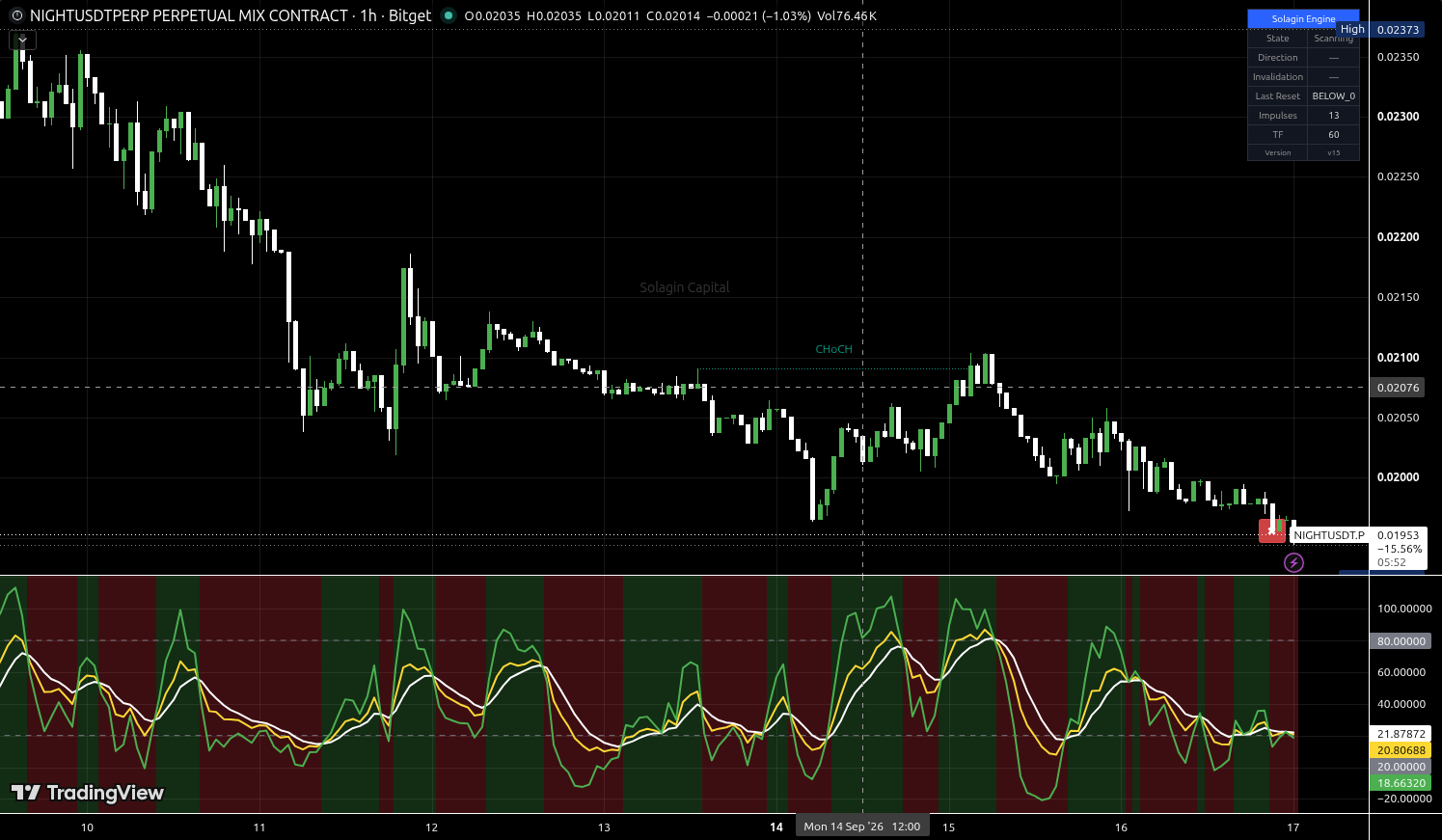Click the Bitget exchange label

[x=410, y=15]
